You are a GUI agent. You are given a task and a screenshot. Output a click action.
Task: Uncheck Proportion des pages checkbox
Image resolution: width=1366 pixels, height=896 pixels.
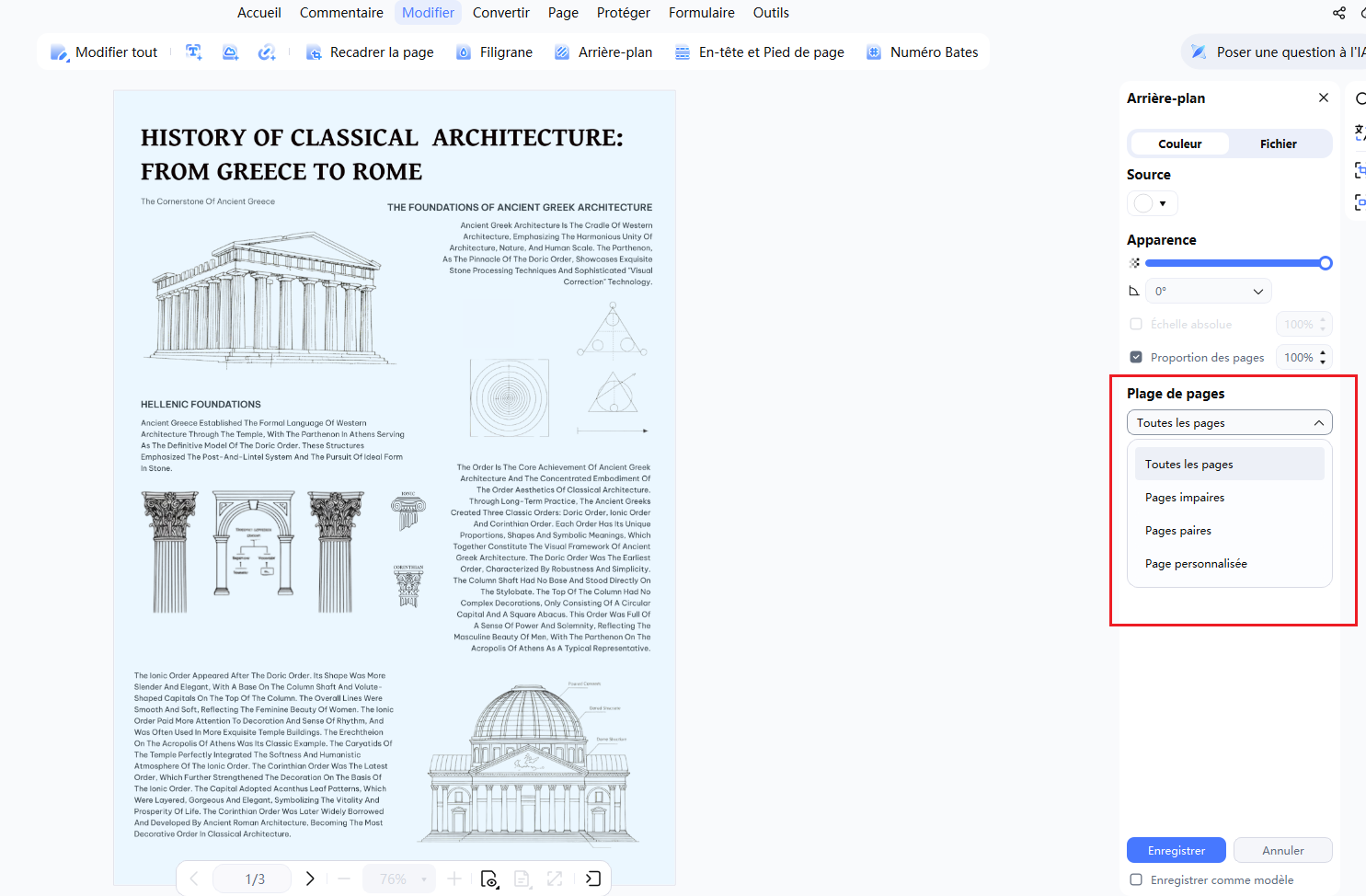[x=1136, y=357]
